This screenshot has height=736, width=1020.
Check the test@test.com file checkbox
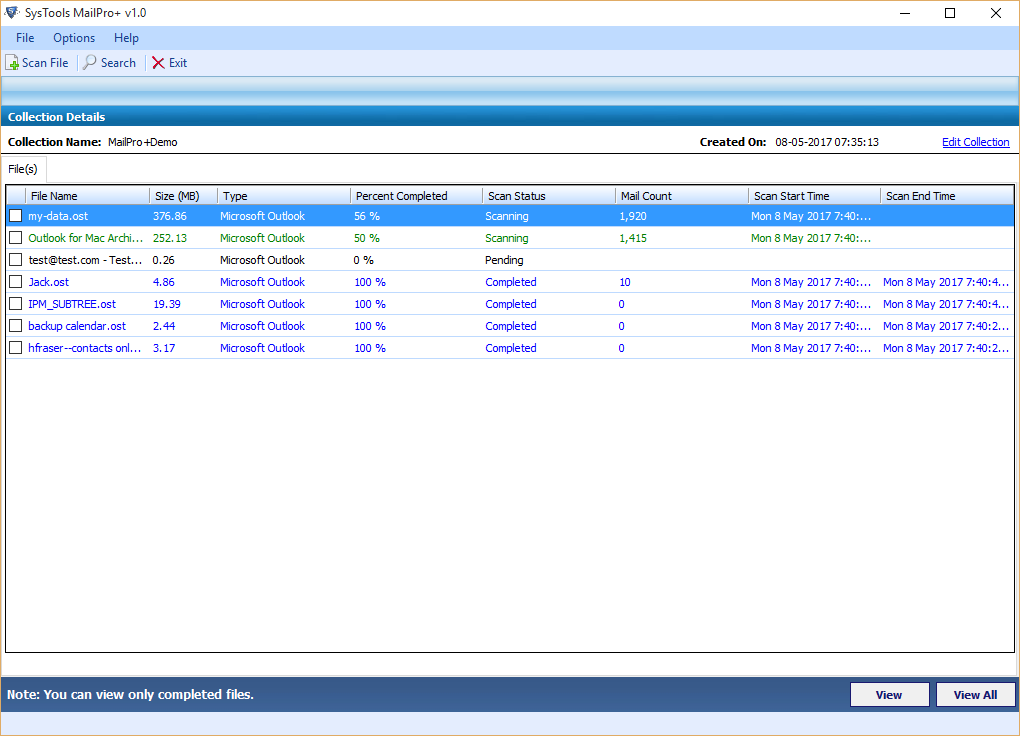(16, 260)
